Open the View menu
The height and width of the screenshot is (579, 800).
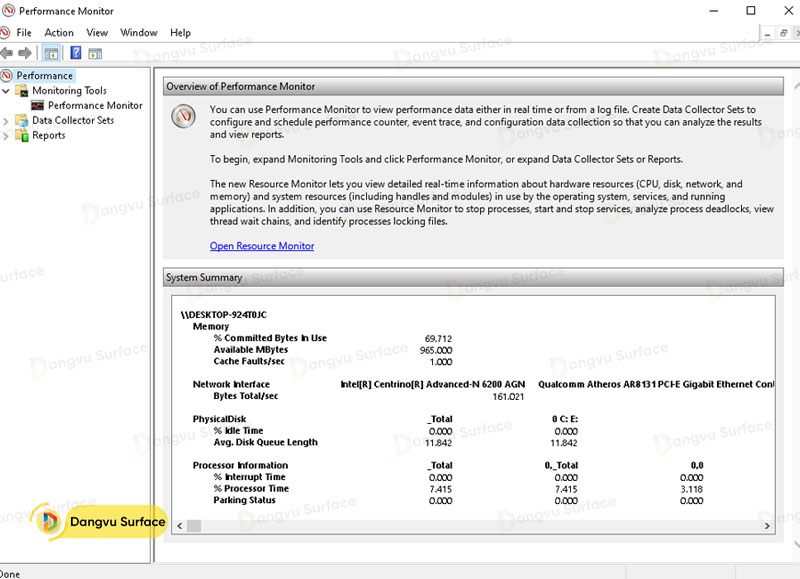(x=97, y=33)
